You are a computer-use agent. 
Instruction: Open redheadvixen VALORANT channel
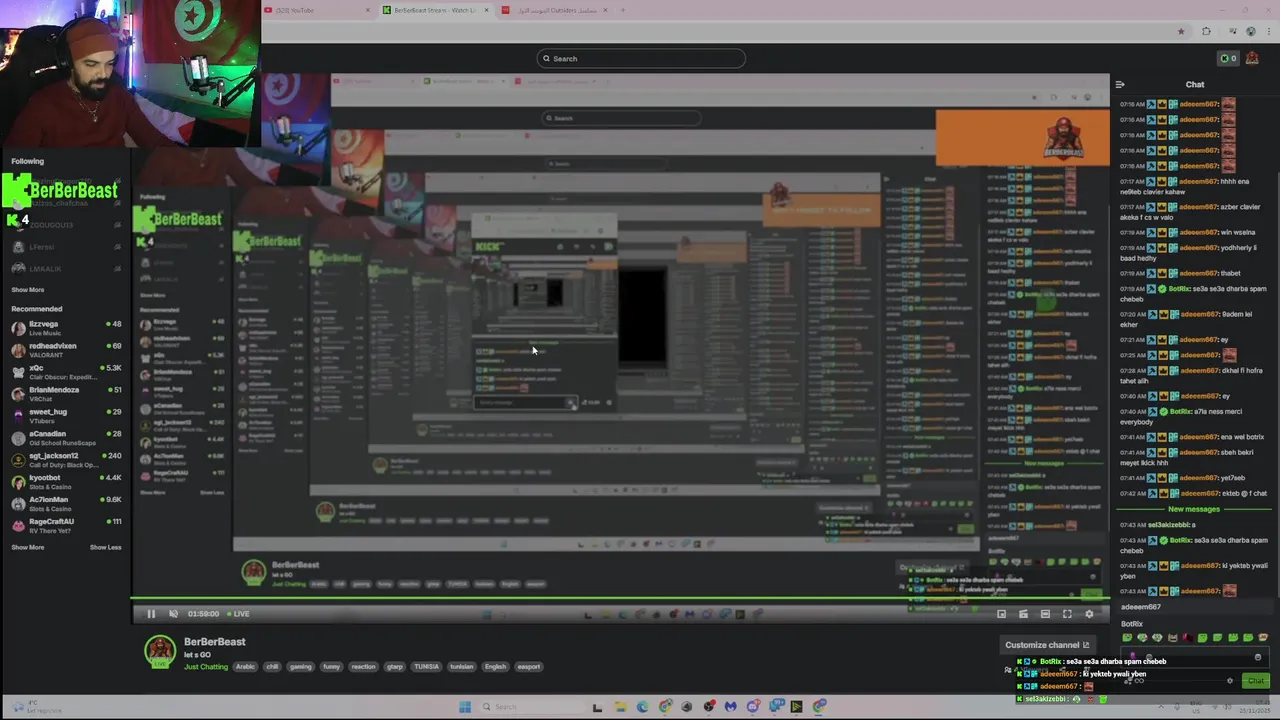pos(66,350)
